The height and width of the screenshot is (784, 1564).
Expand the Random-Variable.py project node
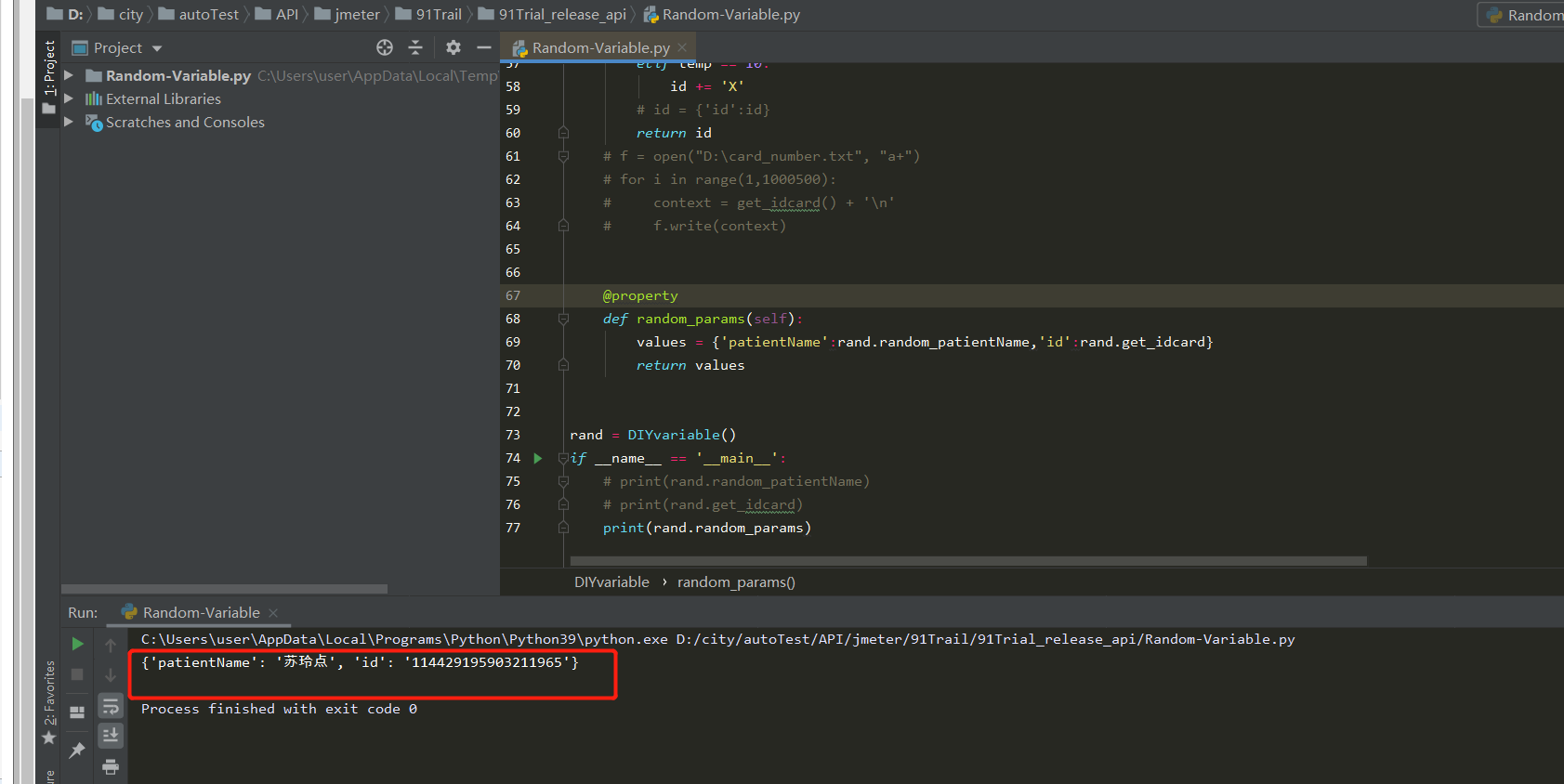pyautogui.click(x=69, y=75)
